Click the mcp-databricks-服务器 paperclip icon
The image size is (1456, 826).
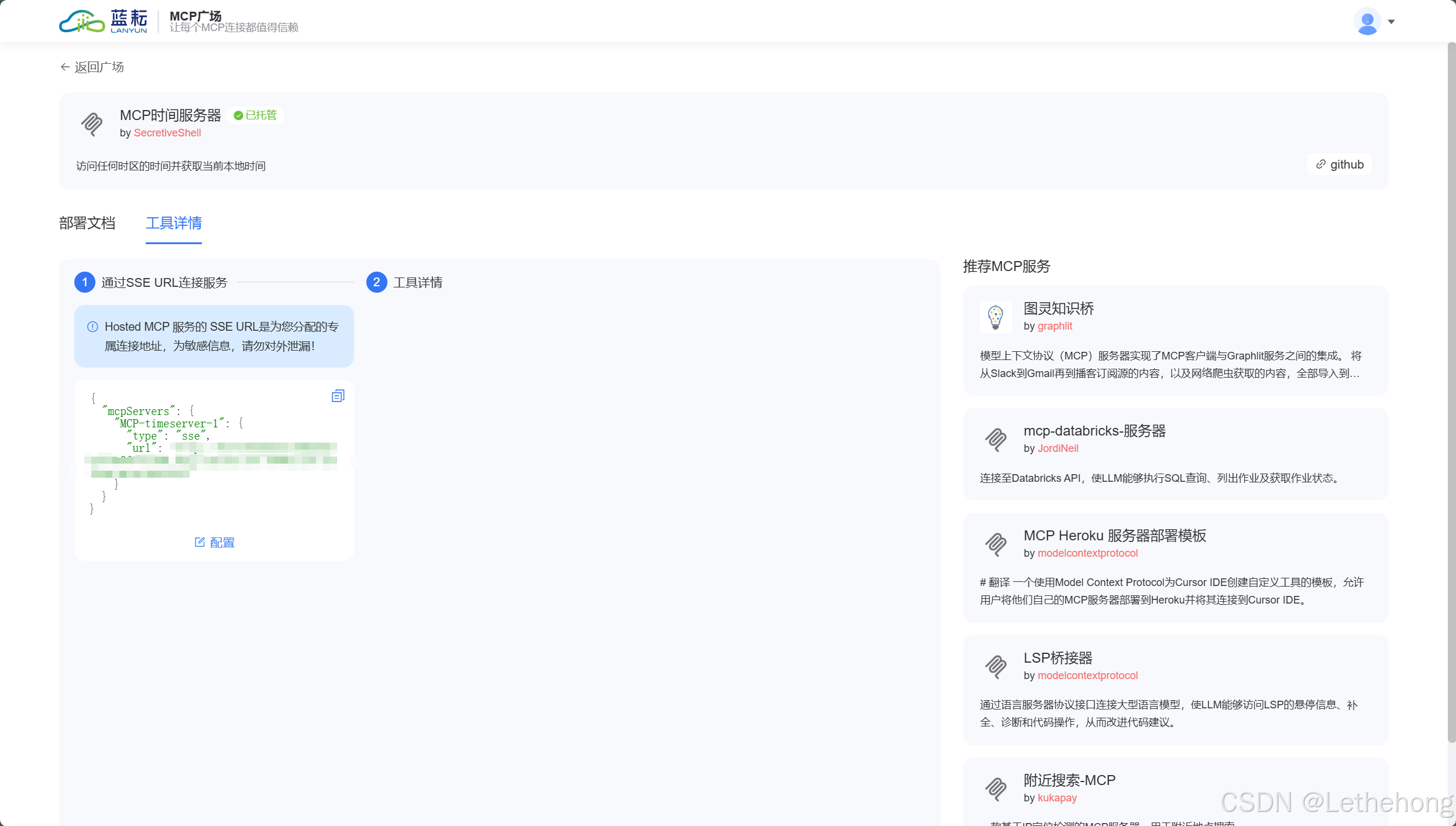pyautogui.click(x=995, y=440)
